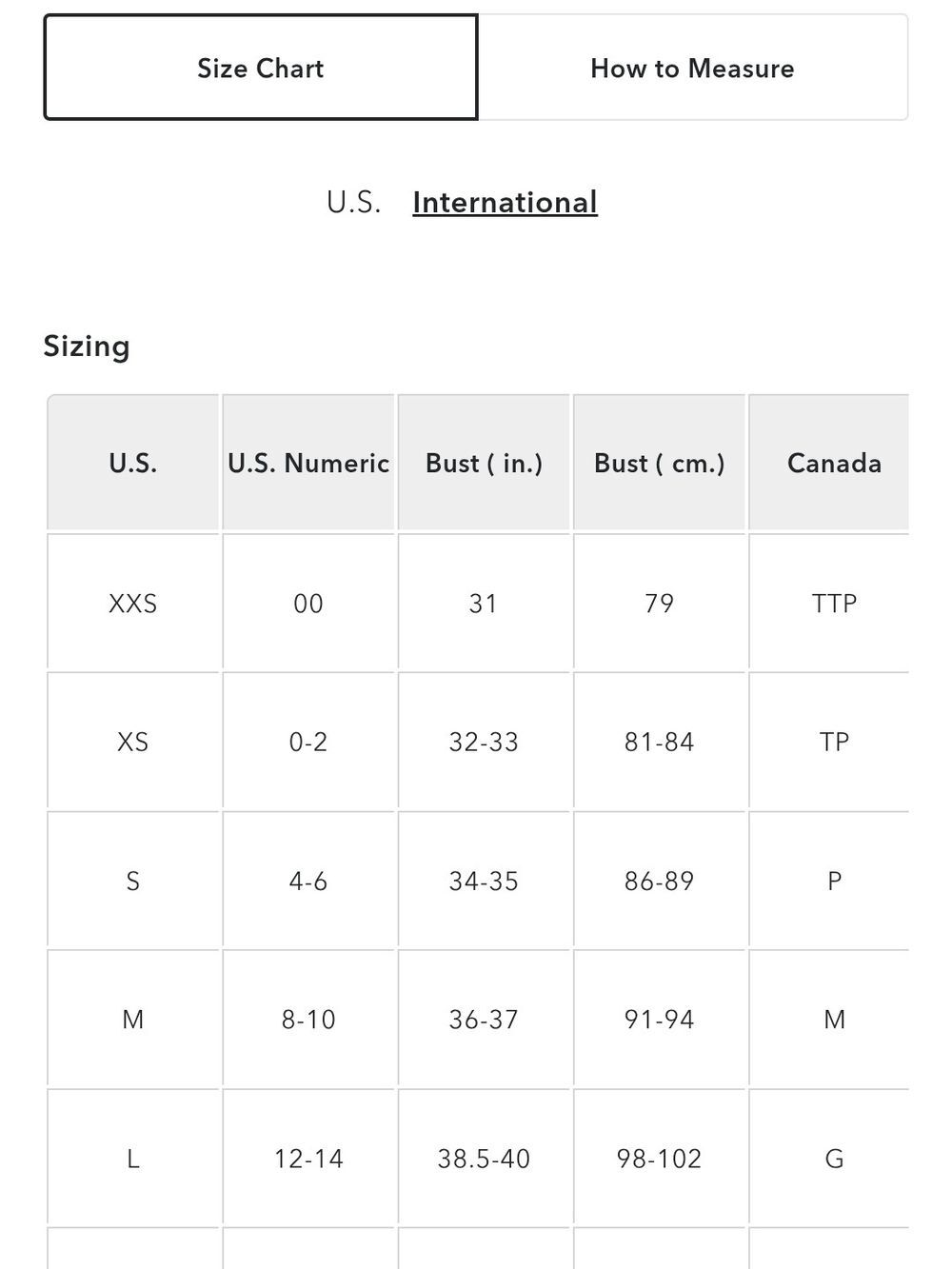The image size is (952, 1269).
Task: Click the 81-84 bust centimeters cell
Action: pos(659,742)
